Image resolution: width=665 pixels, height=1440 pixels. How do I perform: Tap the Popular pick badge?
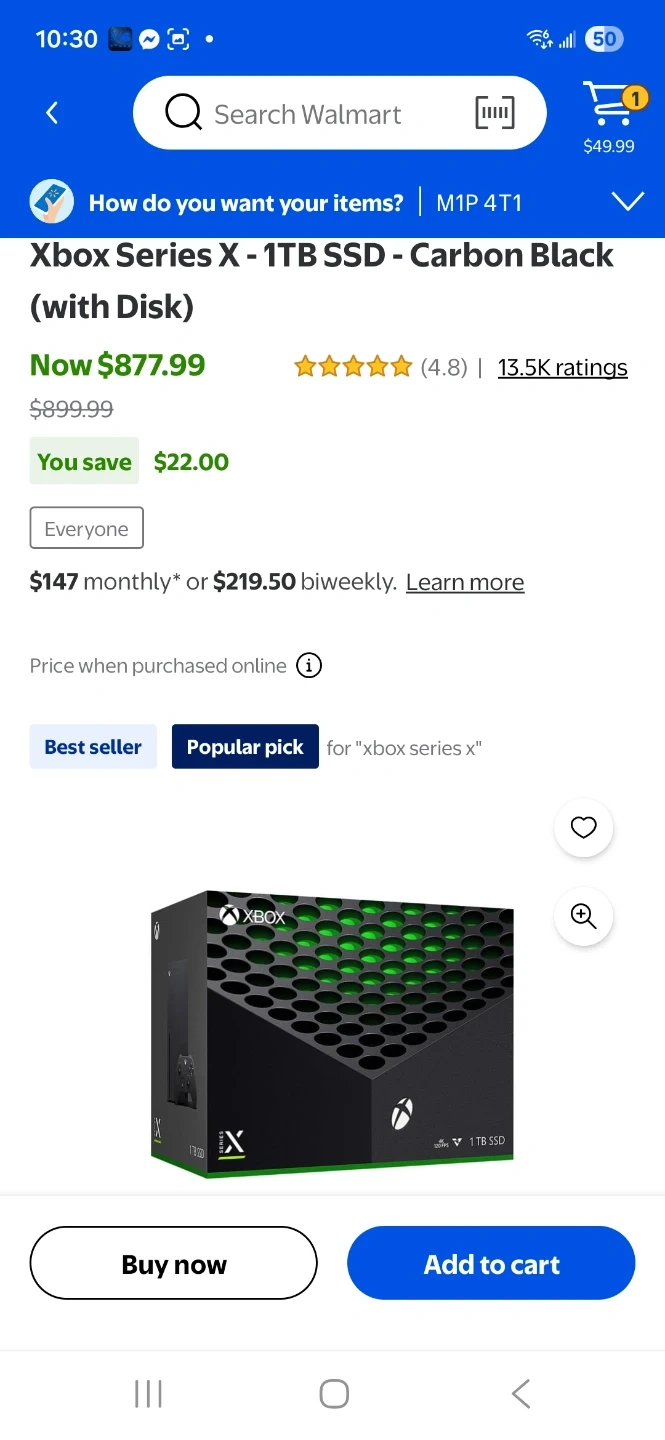click(x=245, y=747)
